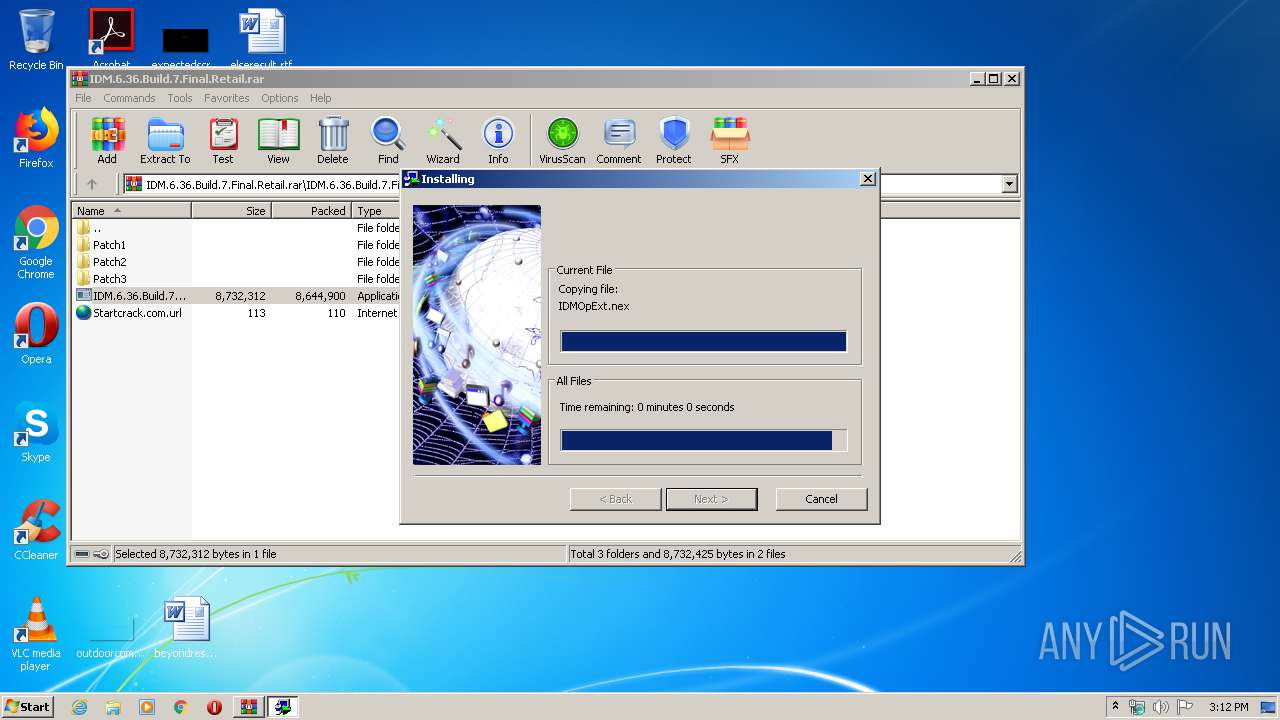This screenshot has width=1280, height=720.
Task: Run VirusScan from the toolbar
Action: coord(562,140)
